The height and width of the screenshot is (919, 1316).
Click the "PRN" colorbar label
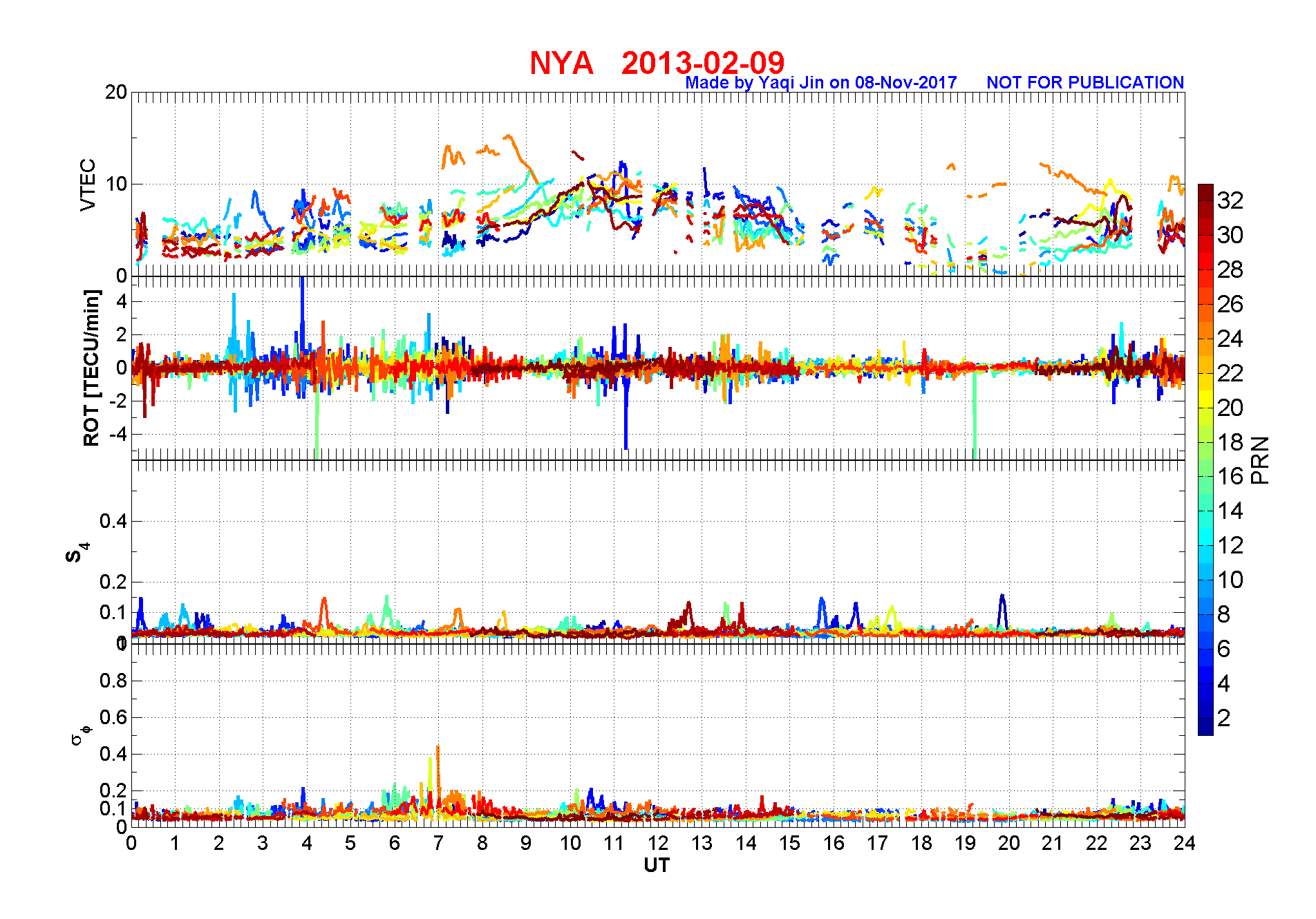coord(1261,460)
